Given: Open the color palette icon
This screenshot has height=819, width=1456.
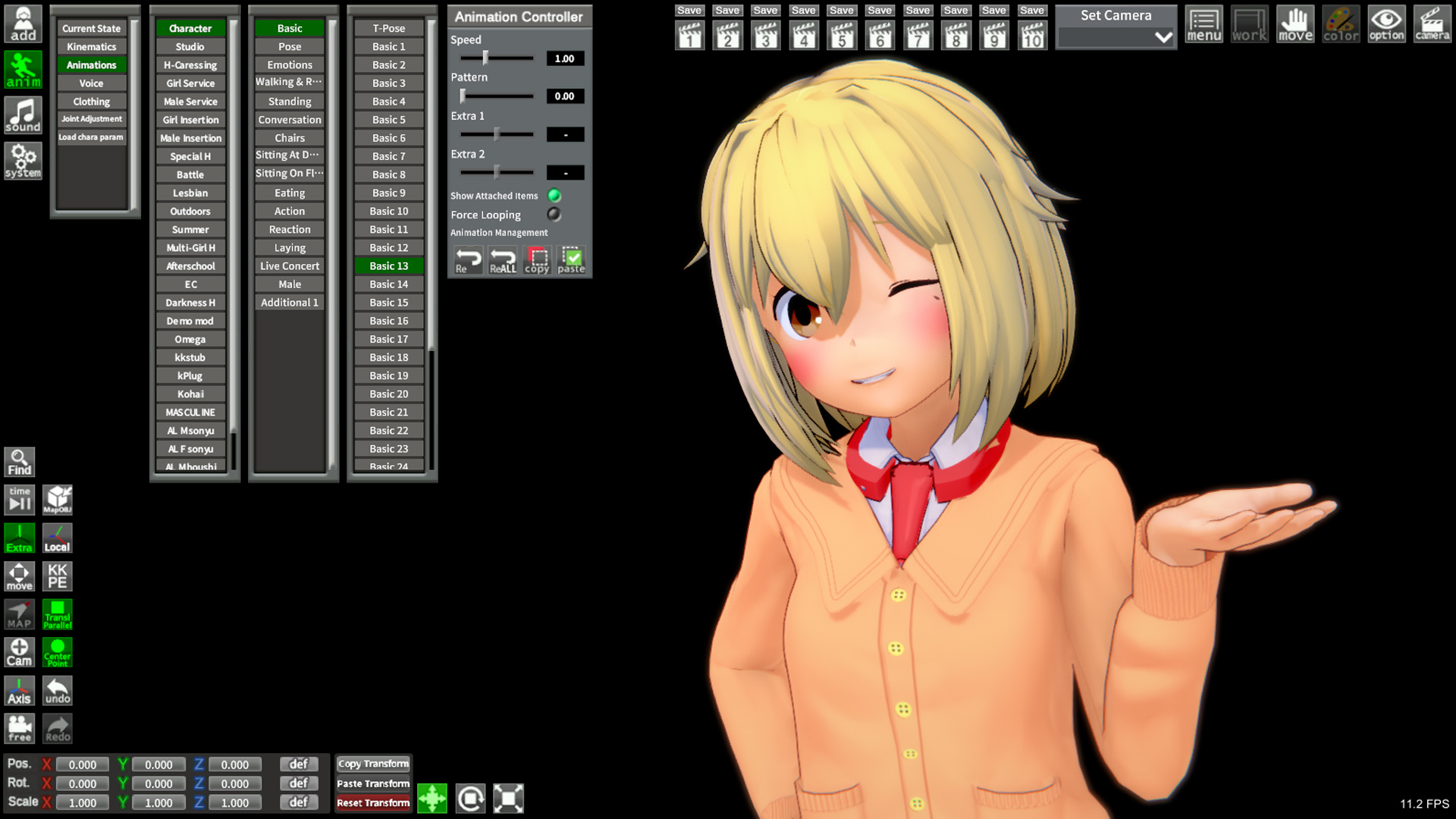Looking at the screenshot, I should [x=1341, y=24].
